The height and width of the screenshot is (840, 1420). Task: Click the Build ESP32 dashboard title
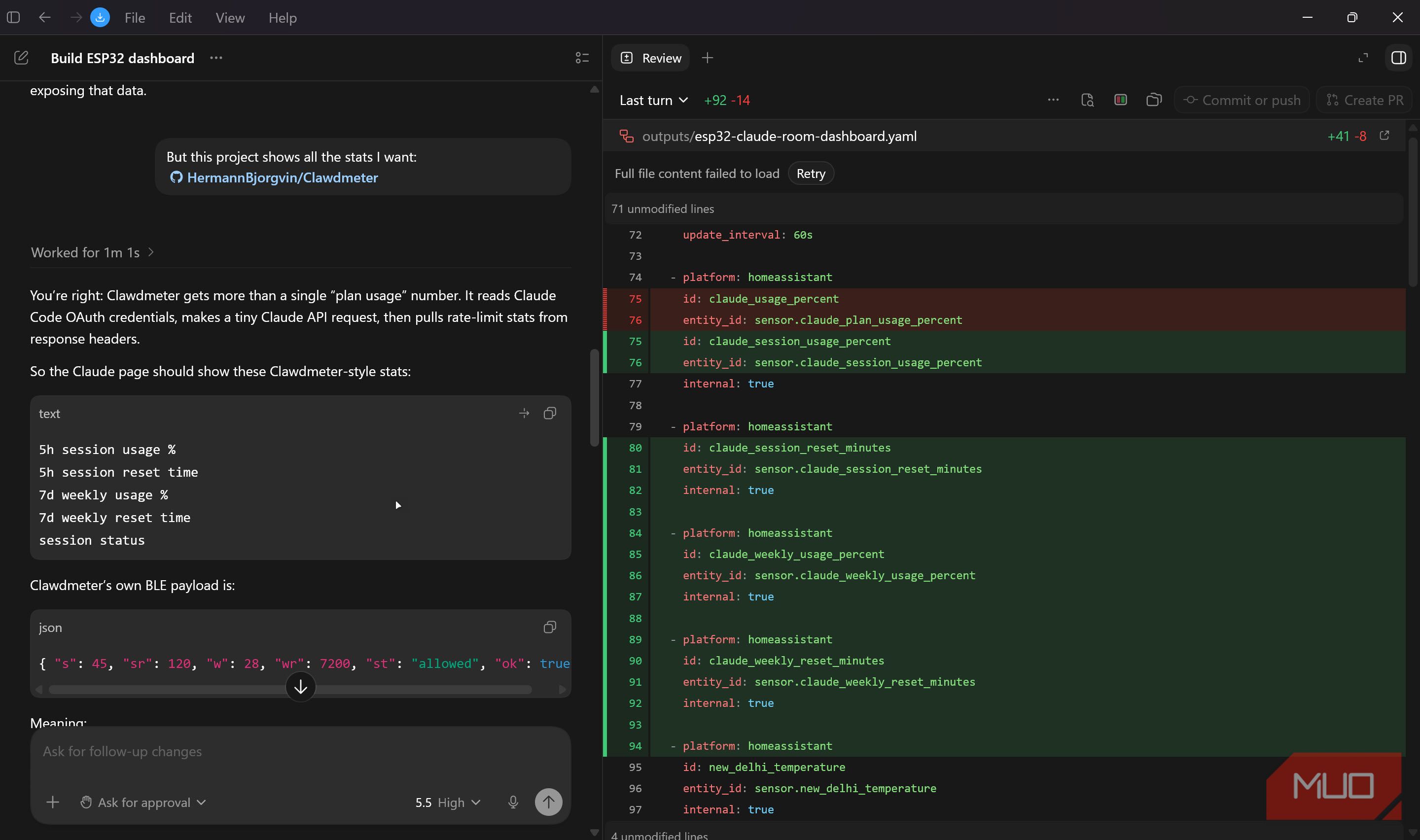122,58
